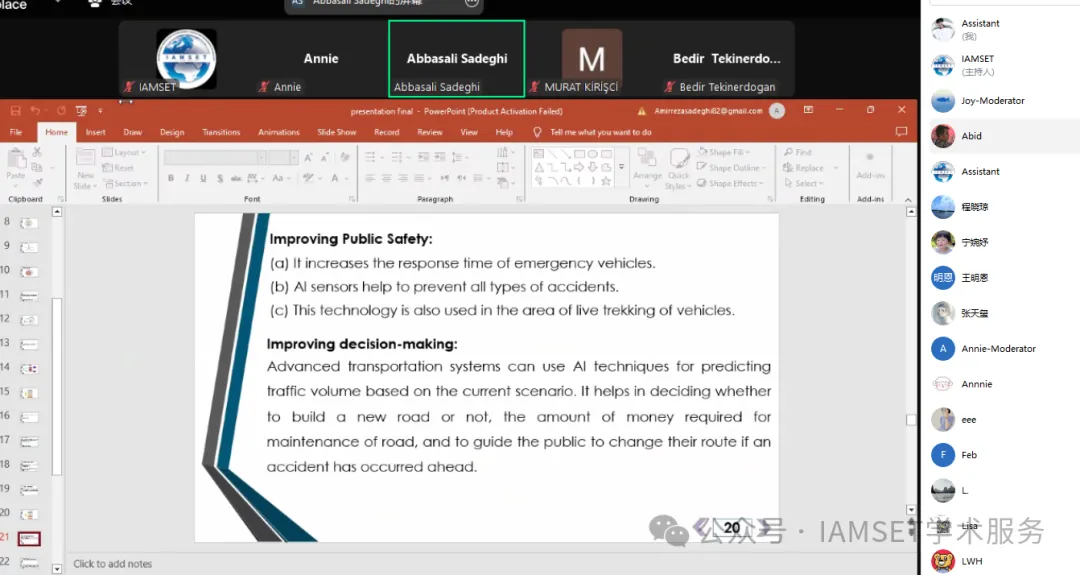
Task: Apply Bold formatting
Action: coord(171,178)
